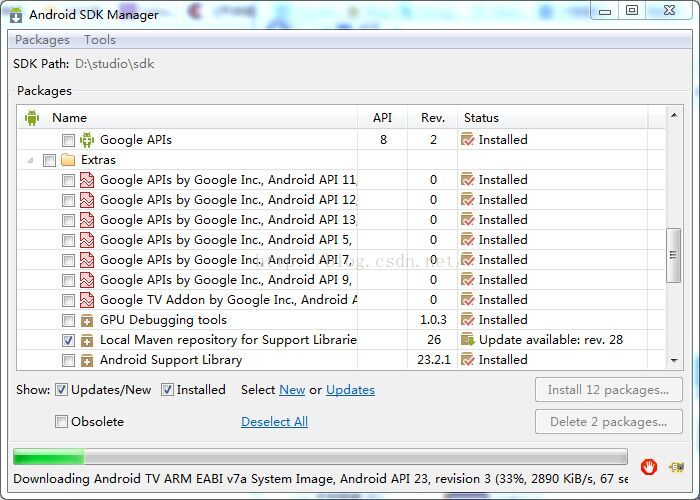Click the Android Support Library package icon

(87, 360)
